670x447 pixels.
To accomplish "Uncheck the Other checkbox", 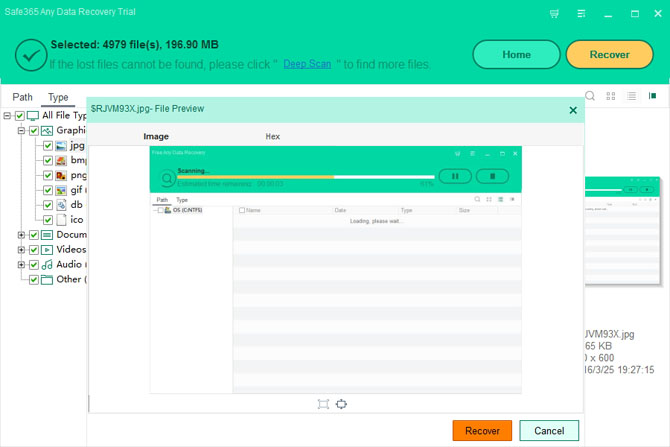I will click(x=34, y=279).
